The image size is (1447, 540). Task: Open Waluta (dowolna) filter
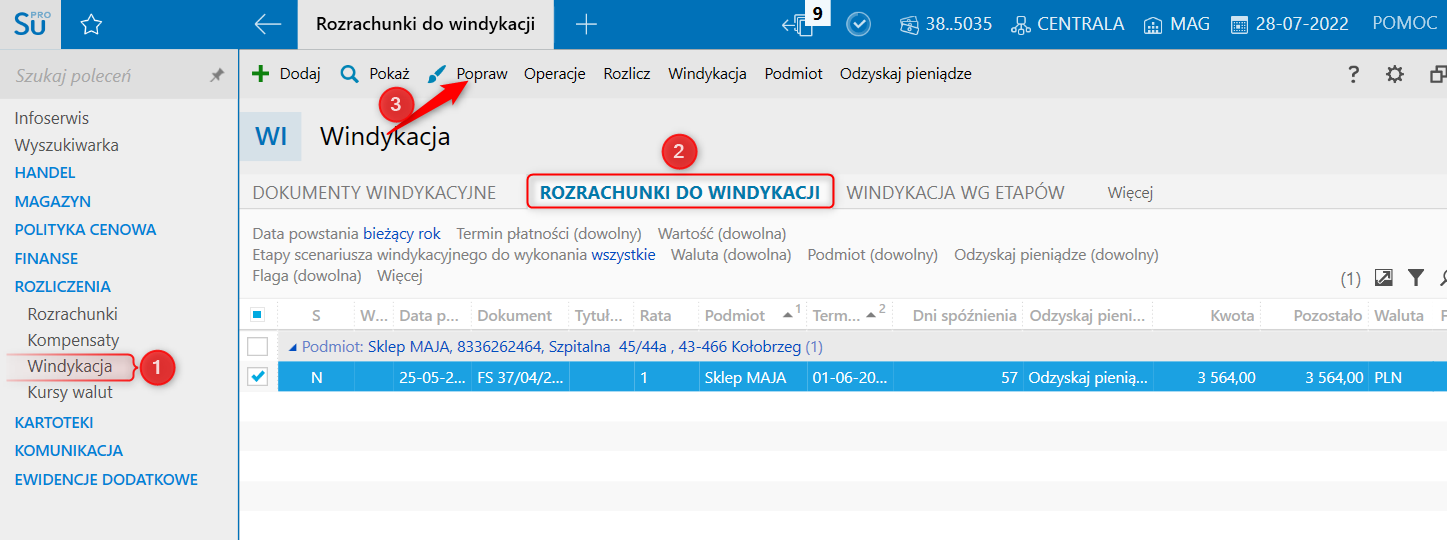[x=731, y=255]
